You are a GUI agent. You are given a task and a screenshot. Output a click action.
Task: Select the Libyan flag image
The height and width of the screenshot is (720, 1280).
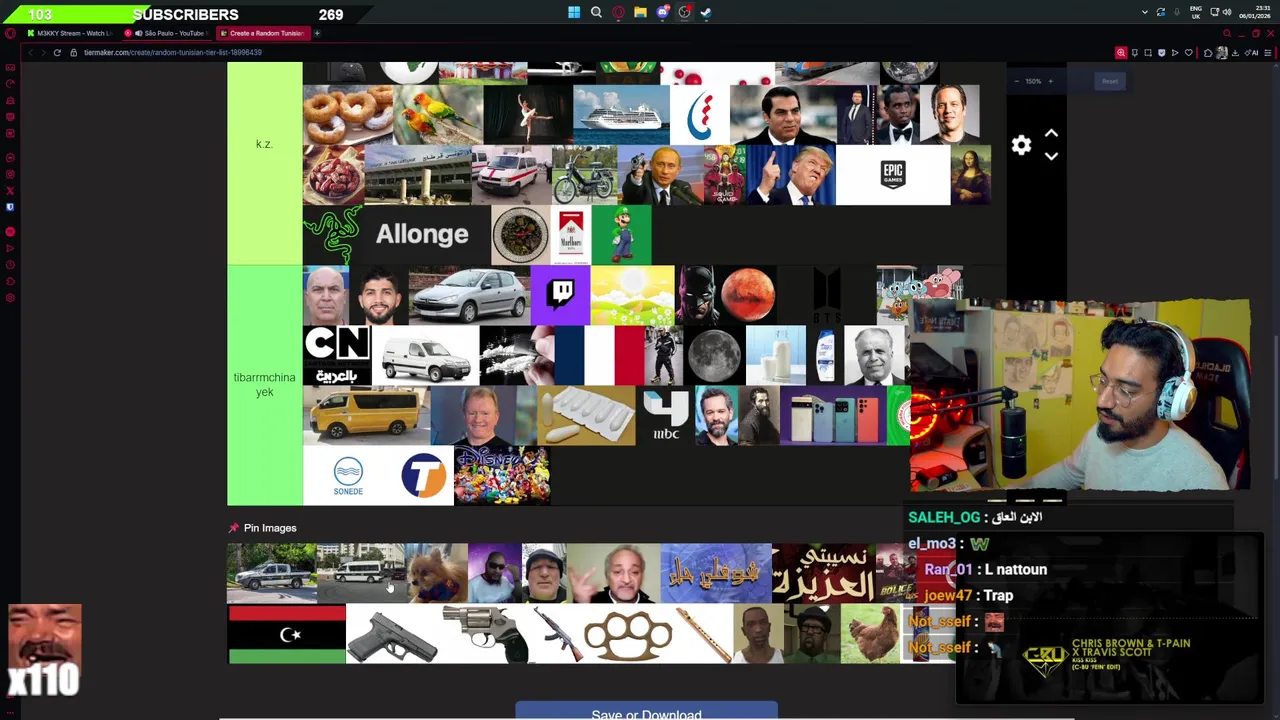coord(287,634)
